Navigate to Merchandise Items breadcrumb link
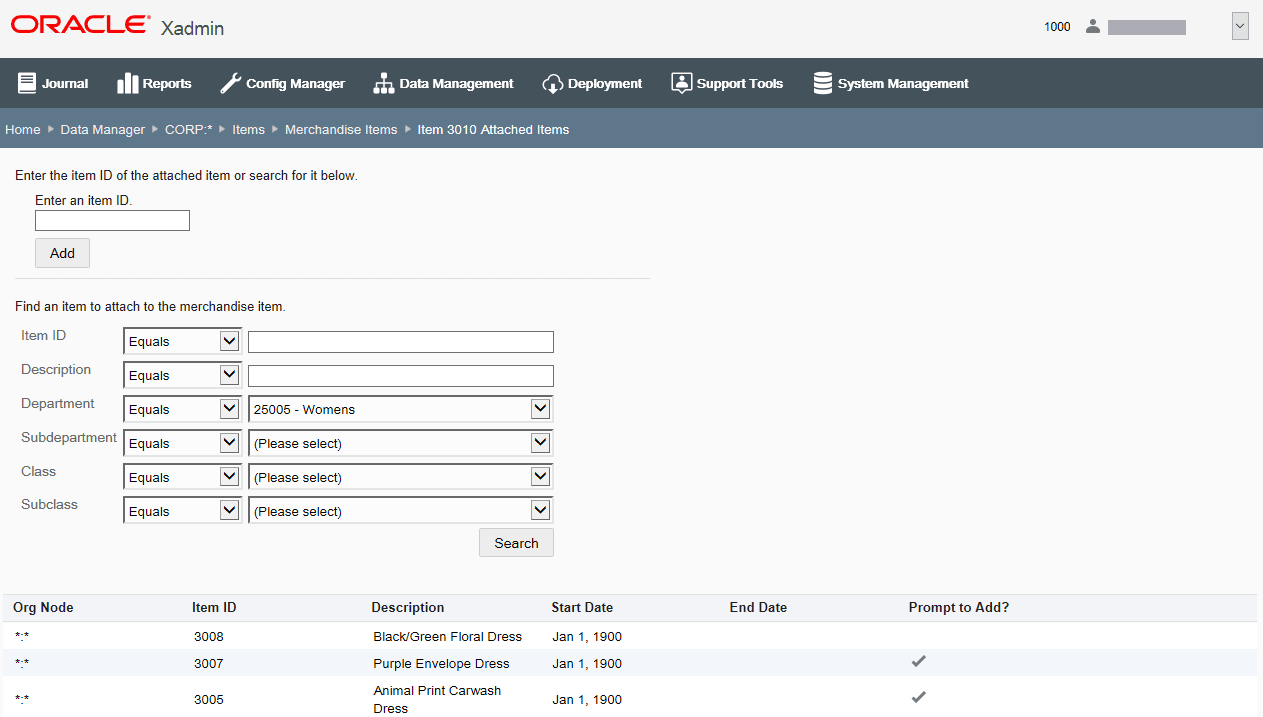The height and width of the screenshot is (717, 1263). pyautogui.click(x=341, y=129)
